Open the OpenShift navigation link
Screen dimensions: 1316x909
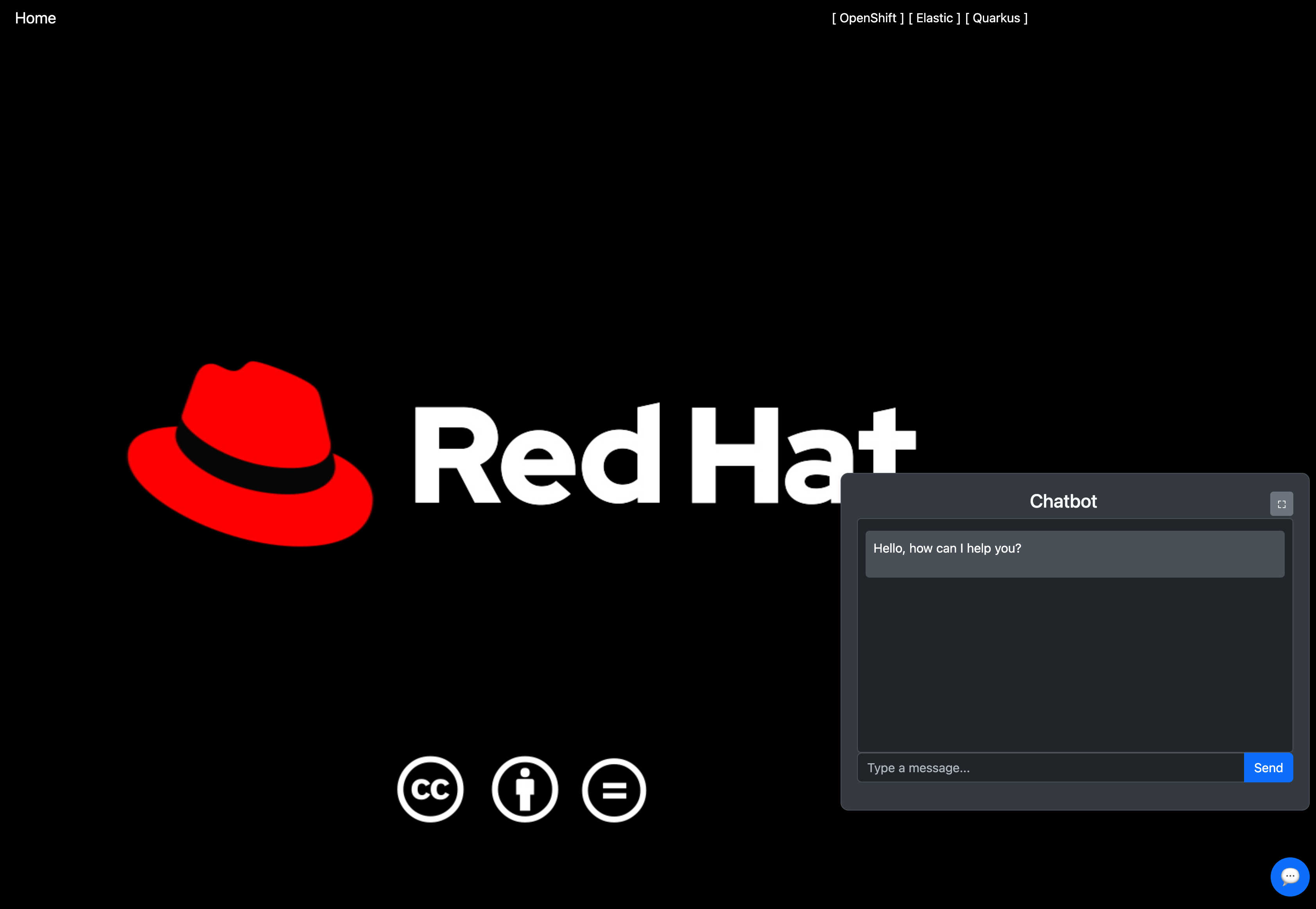tap(868, 18)
